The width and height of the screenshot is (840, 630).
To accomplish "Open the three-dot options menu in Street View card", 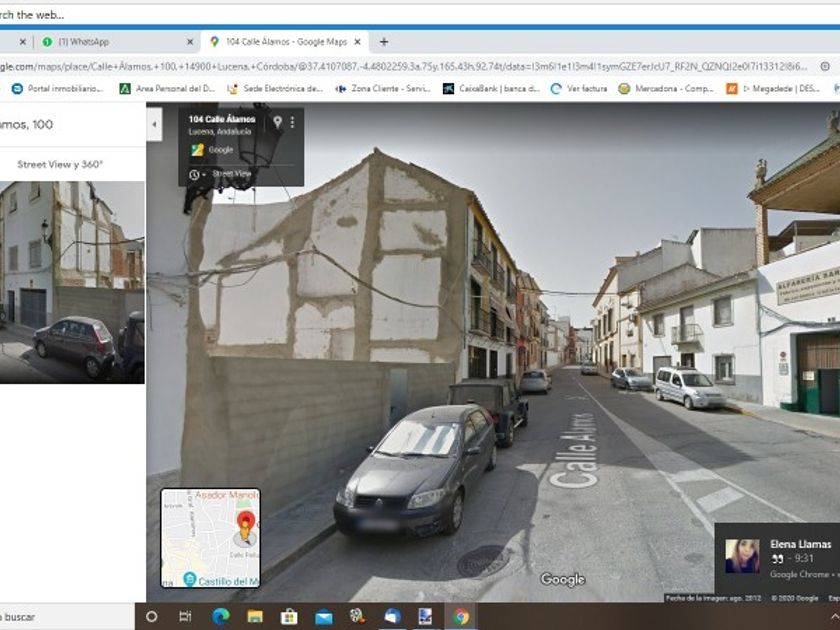I will point(292,122).
